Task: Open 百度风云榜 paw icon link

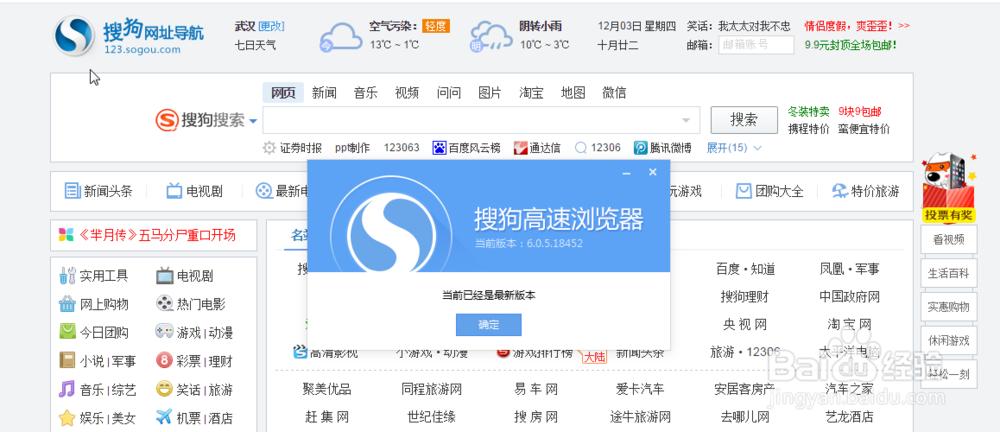Action: click(x=439, y=148)
